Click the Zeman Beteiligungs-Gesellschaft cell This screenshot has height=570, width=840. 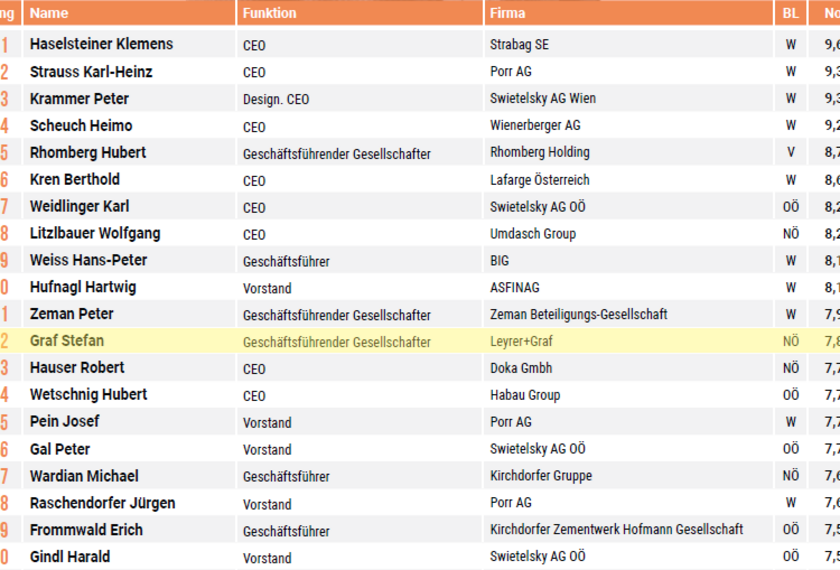click(x=628, y=314)
